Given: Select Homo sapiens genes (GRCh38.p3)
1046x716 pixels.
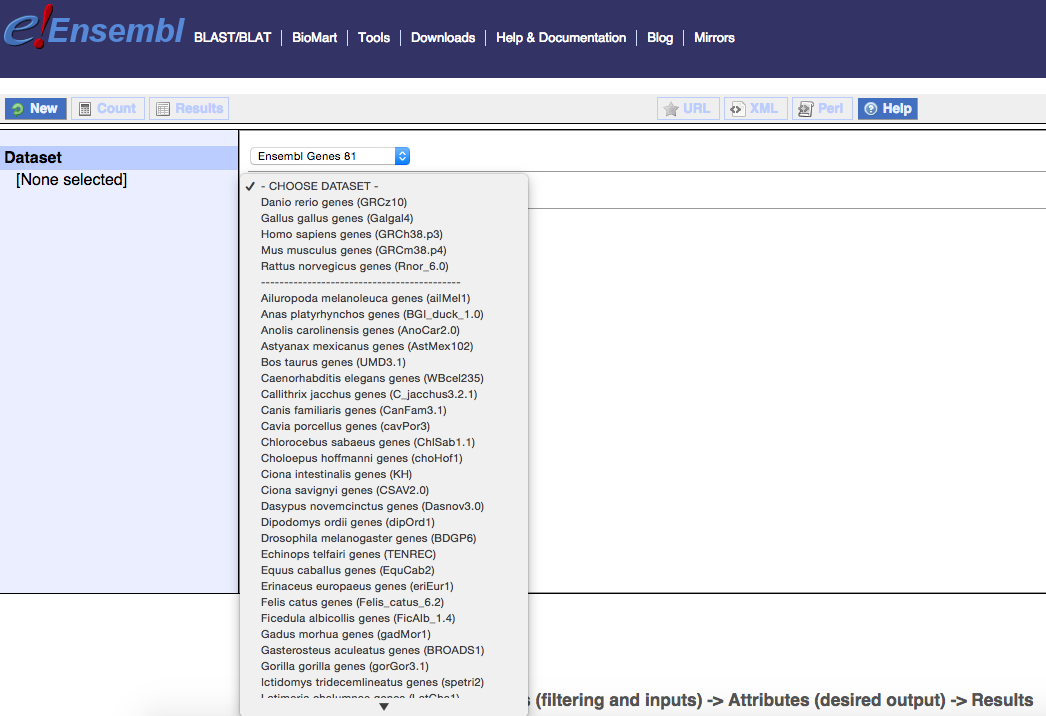Looking at the screenshot, I should tap(351, 234).
